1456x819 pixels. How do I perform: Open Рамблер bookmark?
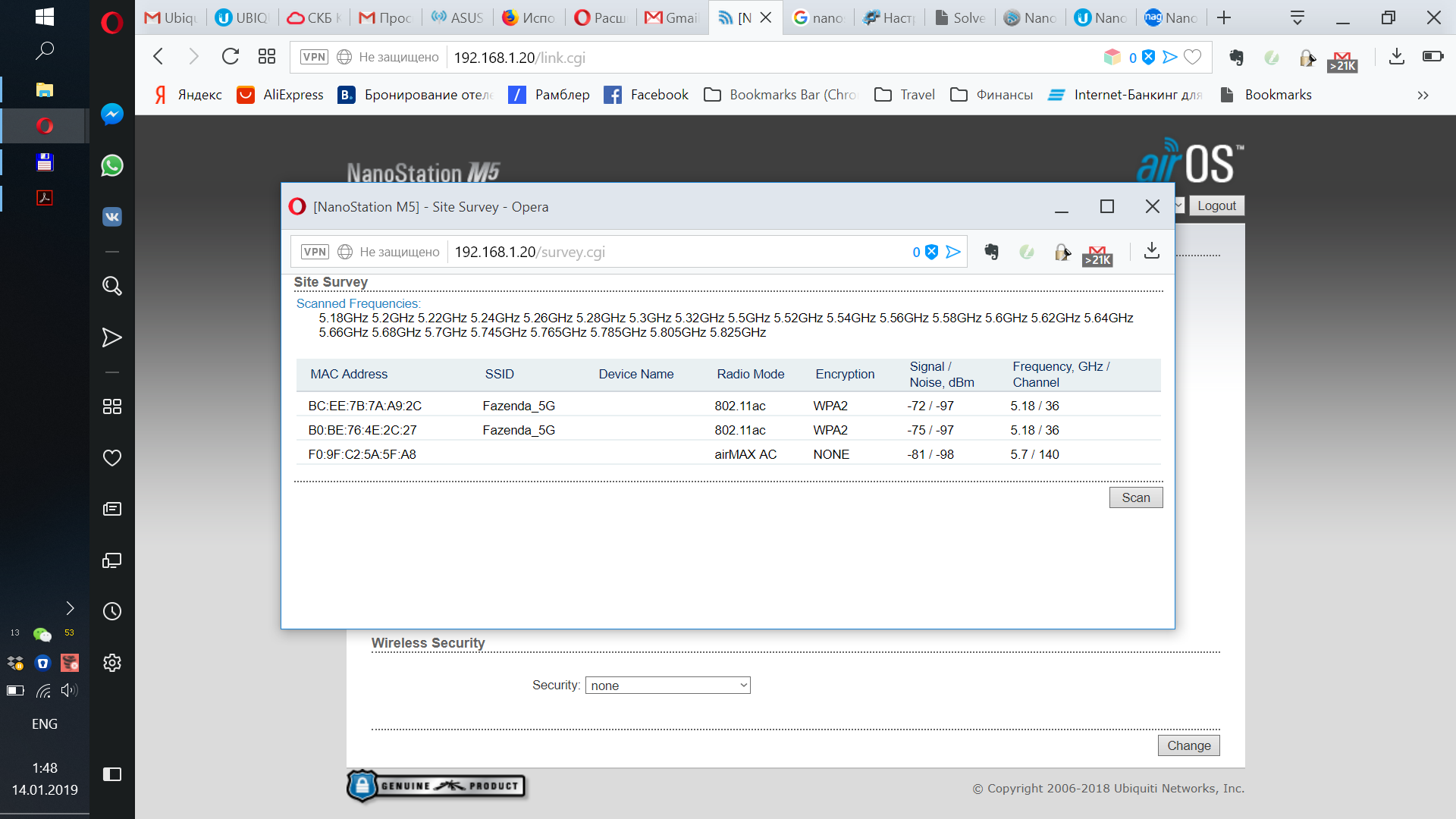(x=550, y=95)
